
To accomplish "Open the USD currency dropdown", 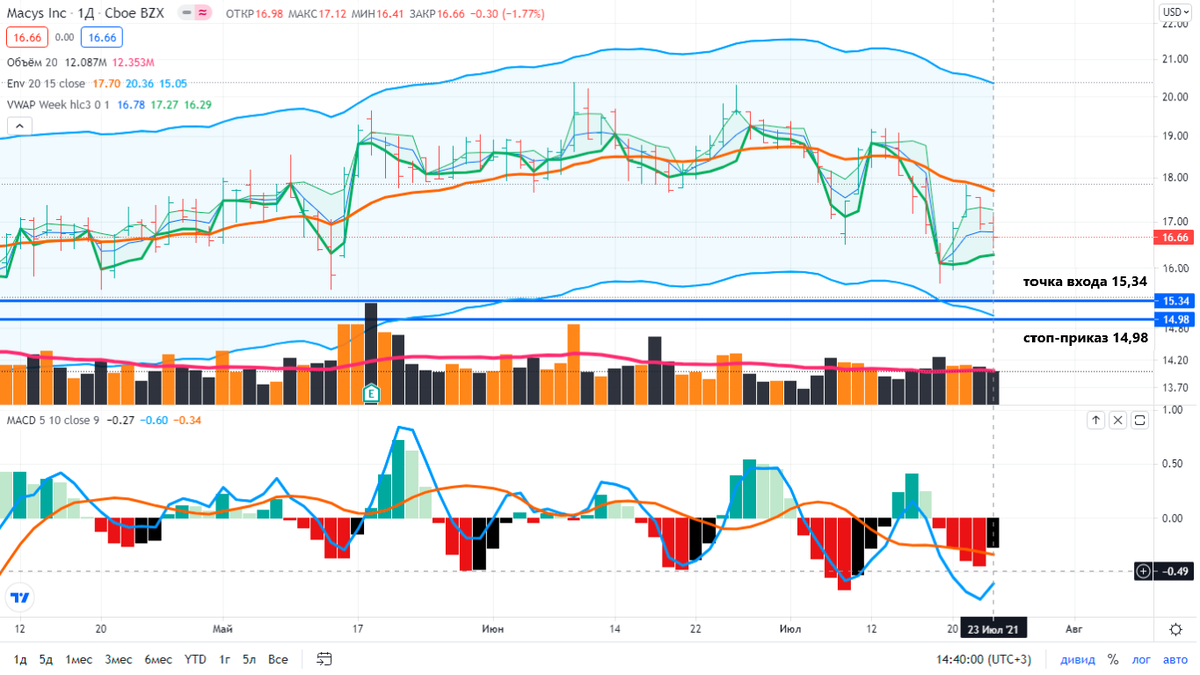I will 1175,12.
